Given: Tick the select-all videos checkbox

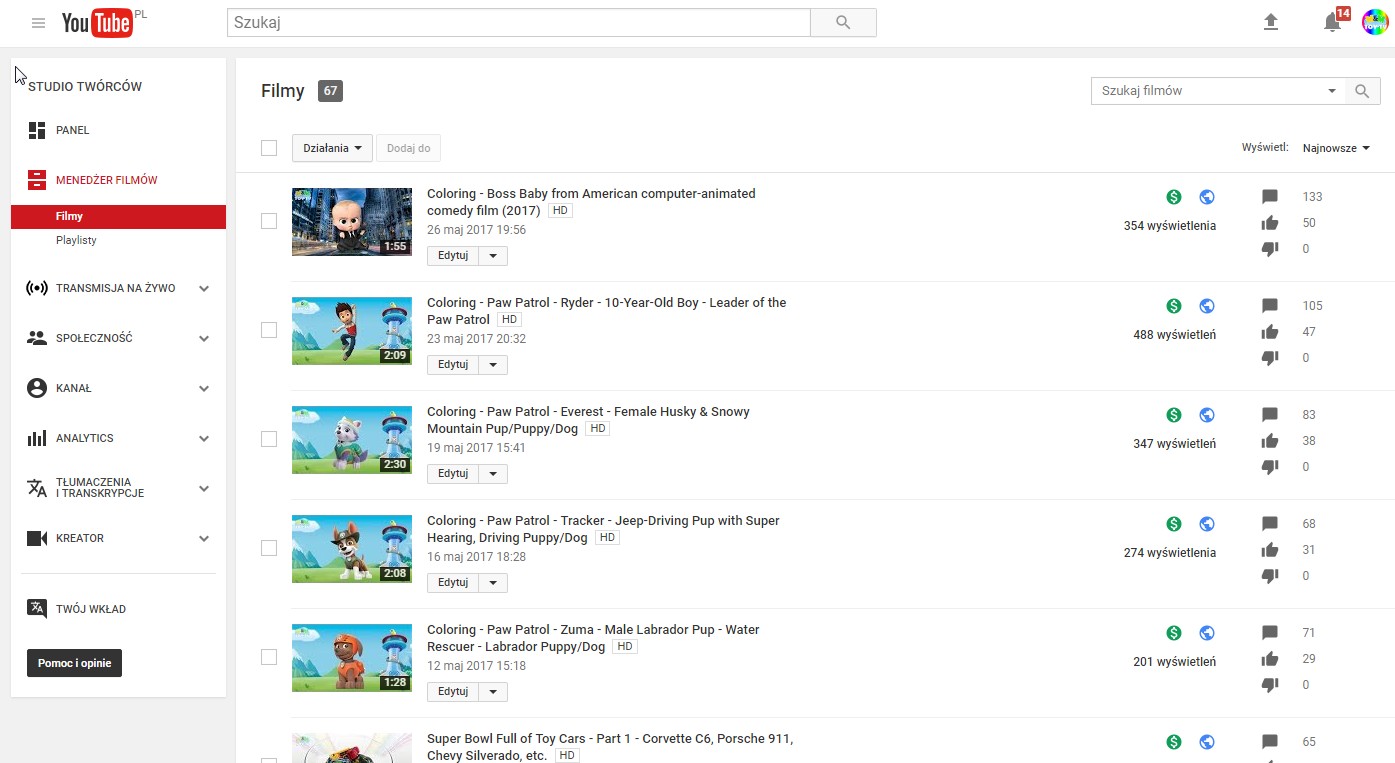Looking at the screenshot, I should click(x=269, y=148).
